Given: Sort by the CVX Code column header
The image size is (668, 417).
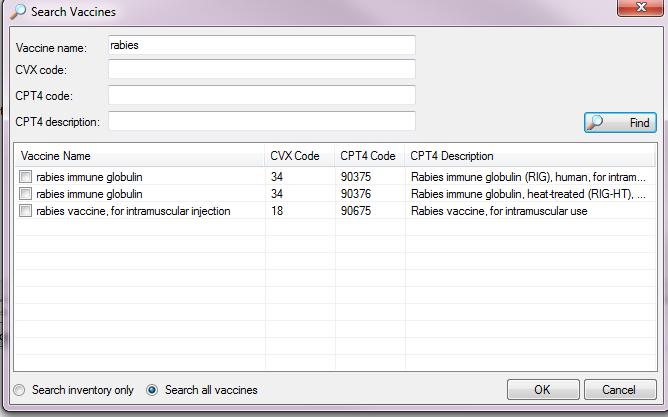Looking at the screenshot, I should pyautogui.click(x=299, y=156).
